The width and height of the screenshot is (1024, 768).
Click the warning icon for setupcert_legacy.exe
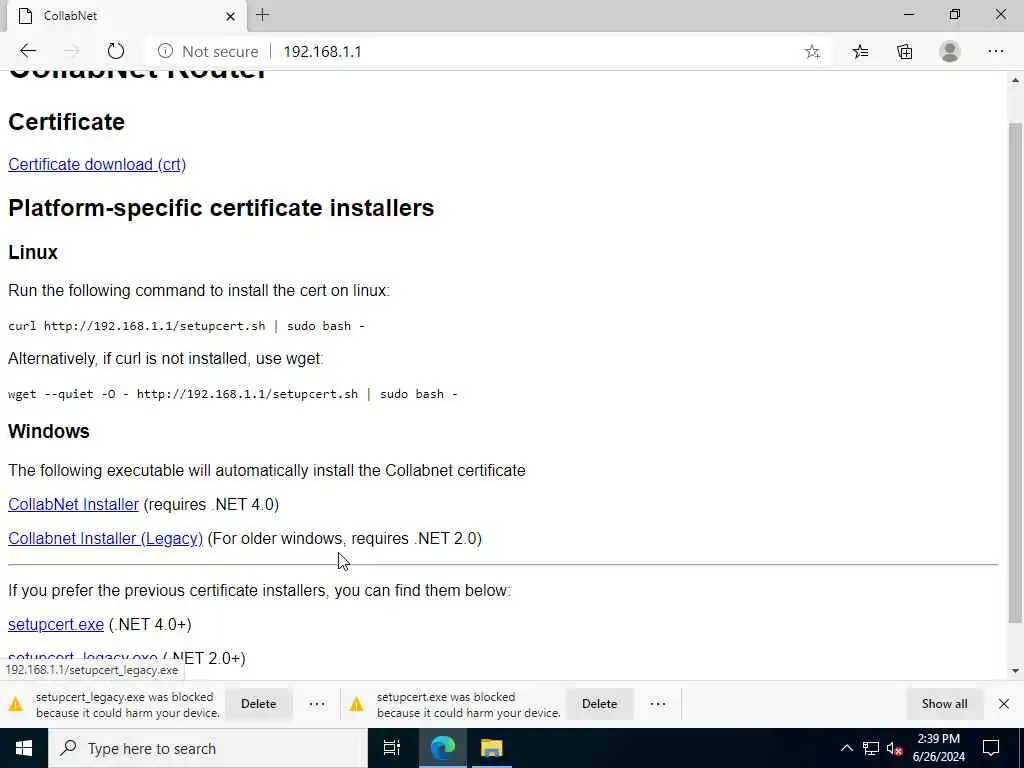[x=16, y=704]
